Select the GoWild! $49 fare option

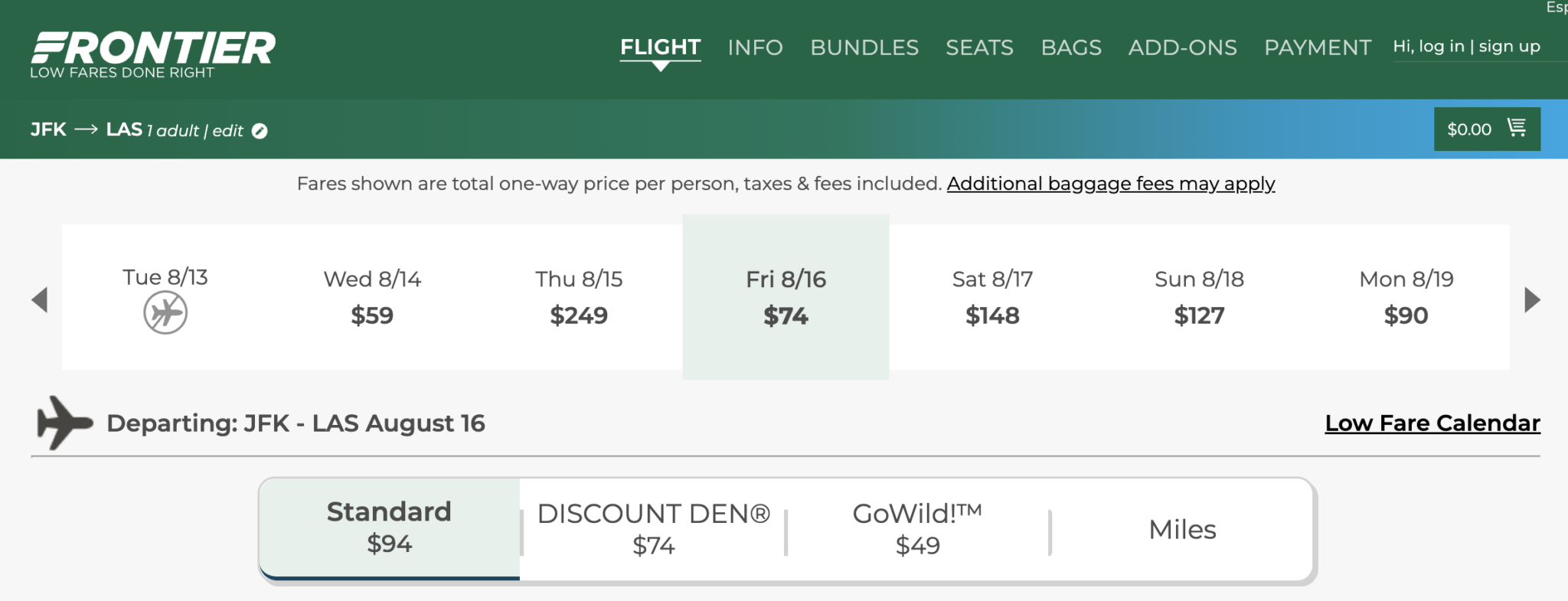[916, 528]
